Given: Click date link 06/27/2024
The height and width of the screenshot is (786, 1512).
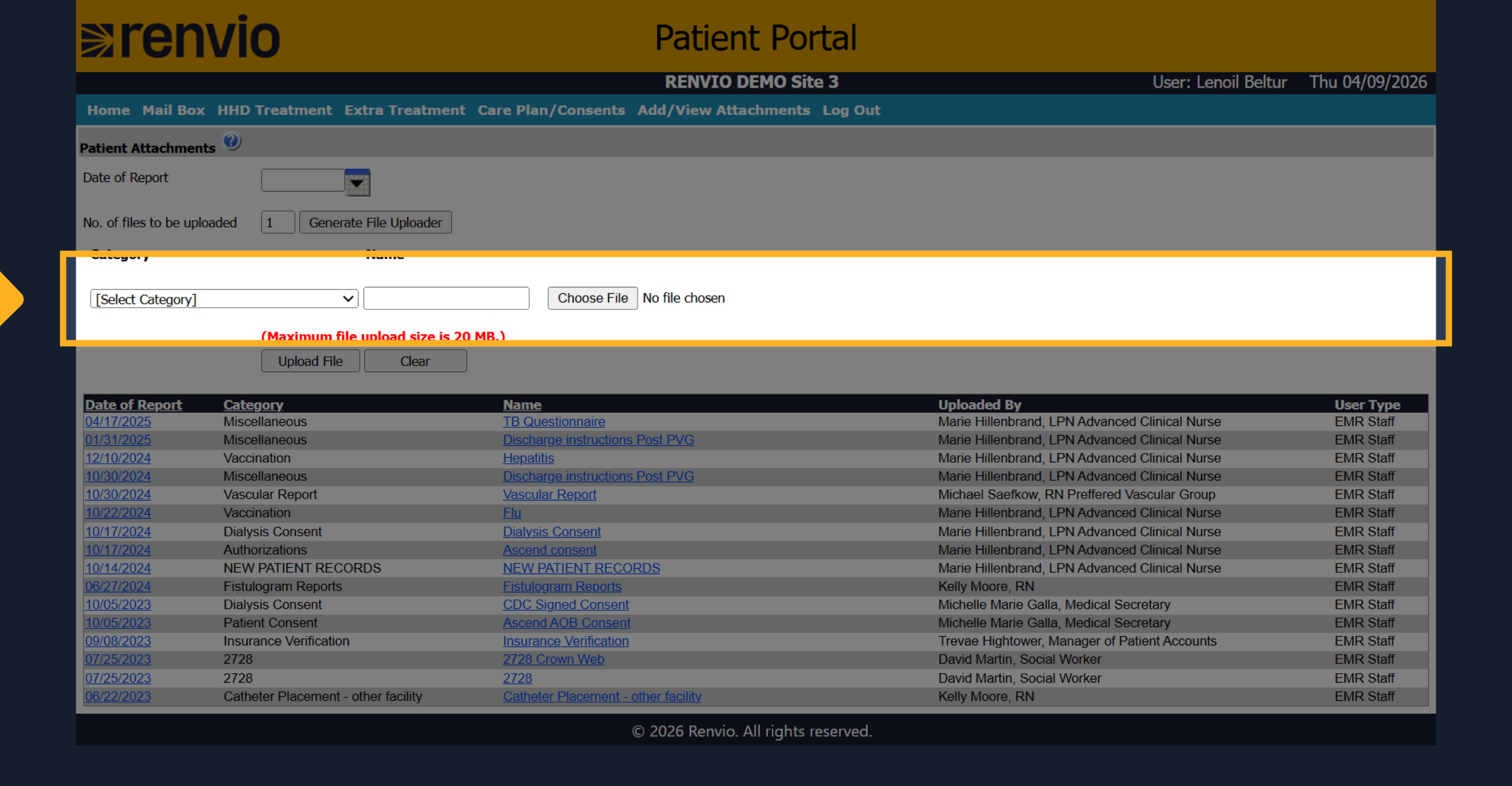Looking at the screenshot, I should pyautogui.click(x=118, y=587).
